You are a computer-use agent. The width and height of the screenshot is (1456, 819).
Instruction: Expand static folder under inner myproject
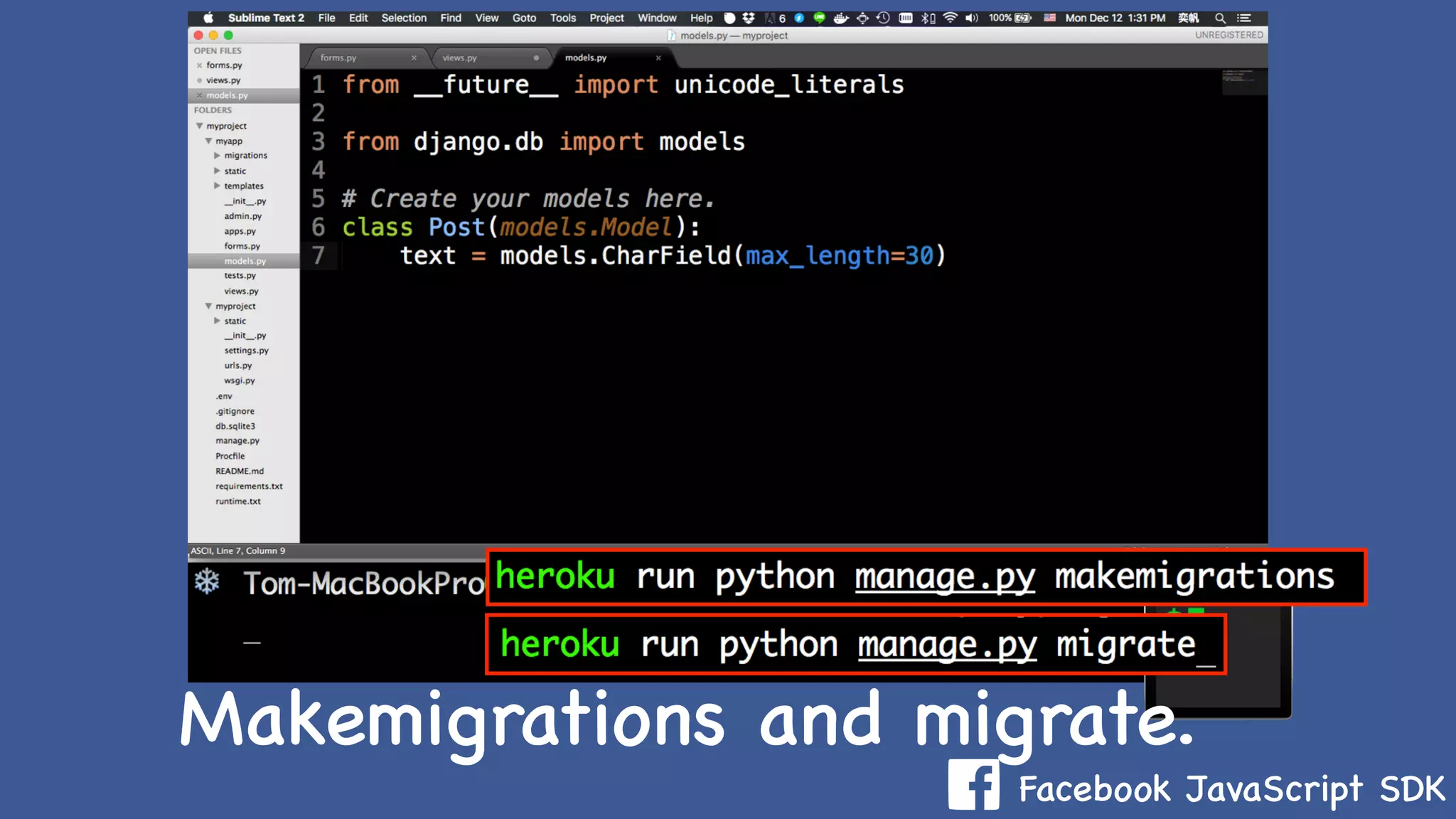point(217,321)
